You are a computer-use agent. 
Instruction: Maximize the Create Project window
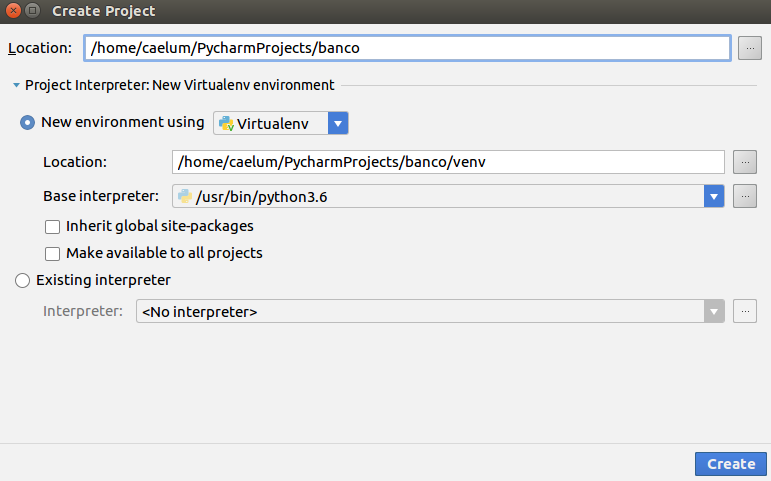(x=32, y=10)
